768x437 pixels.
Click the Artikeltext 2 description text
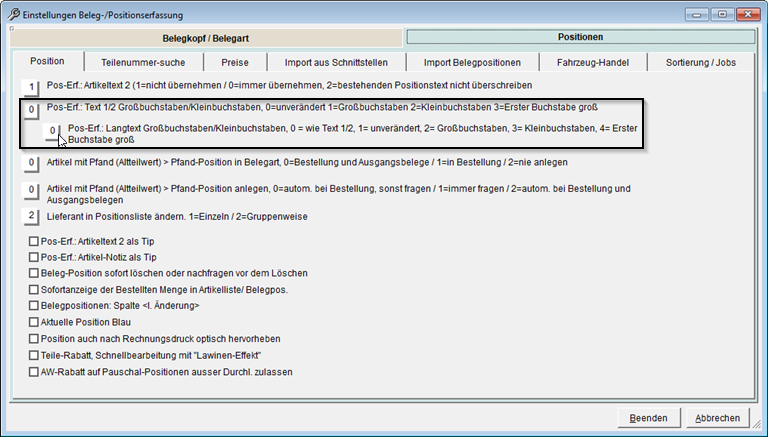point(289,85)
